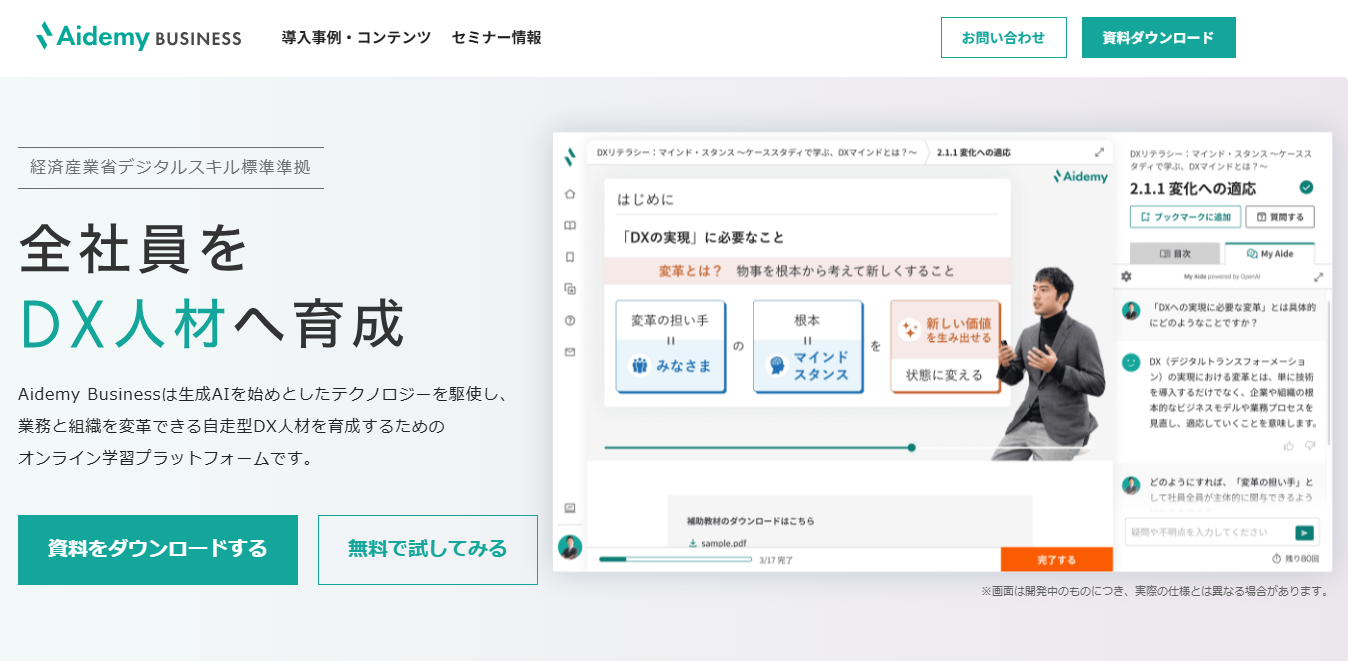The height and width of the screenshot is (661, 1348).
Task: Open the book icon in the sidebar
Action: (x=570, y=225)
